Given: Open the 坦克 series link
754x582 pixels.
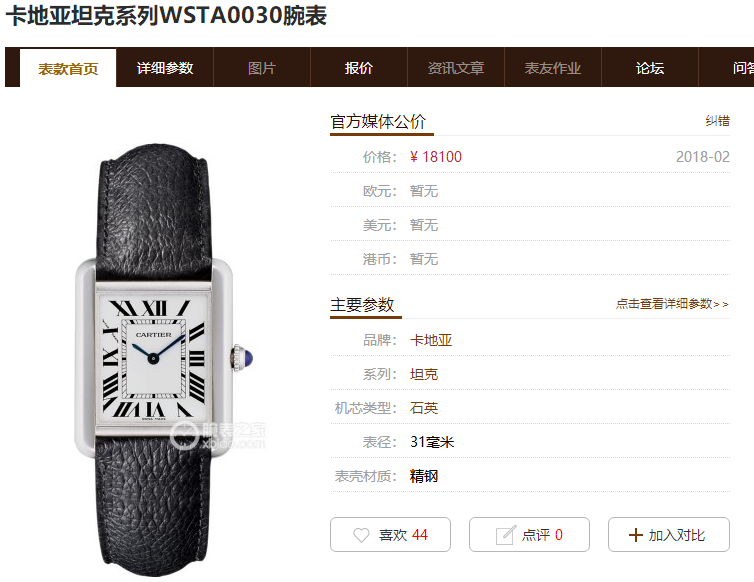Looking at the screenshot, I should (424, 374).
